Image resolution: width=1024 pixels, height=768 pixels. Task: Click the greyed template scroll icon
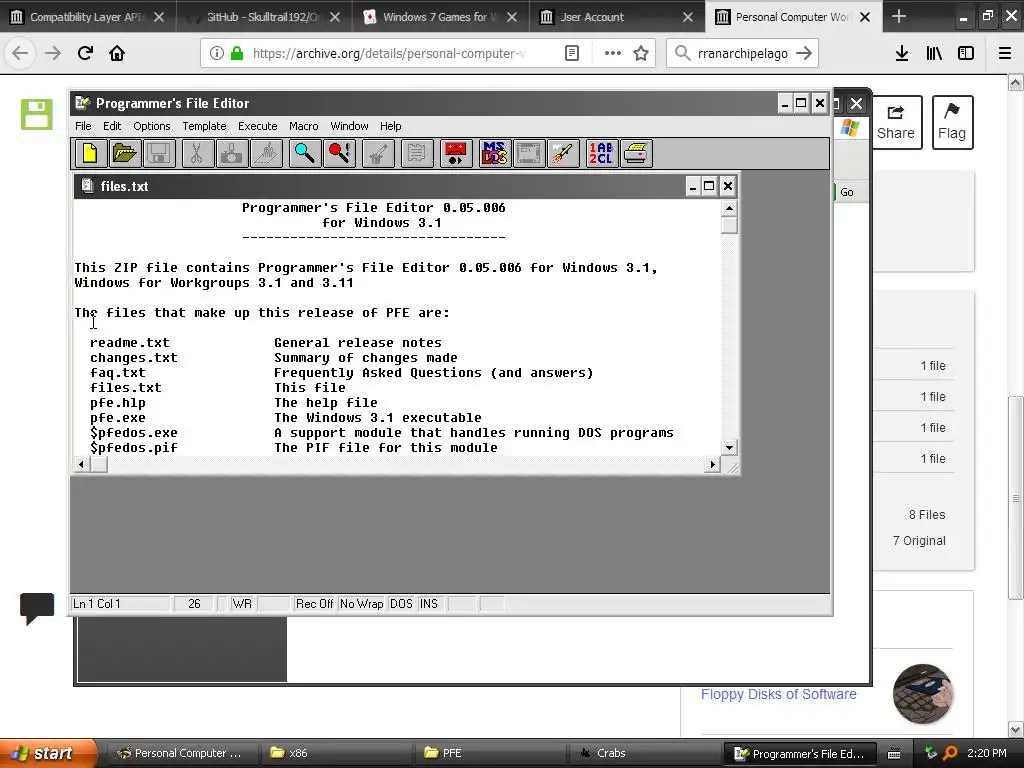pos(417,153)
